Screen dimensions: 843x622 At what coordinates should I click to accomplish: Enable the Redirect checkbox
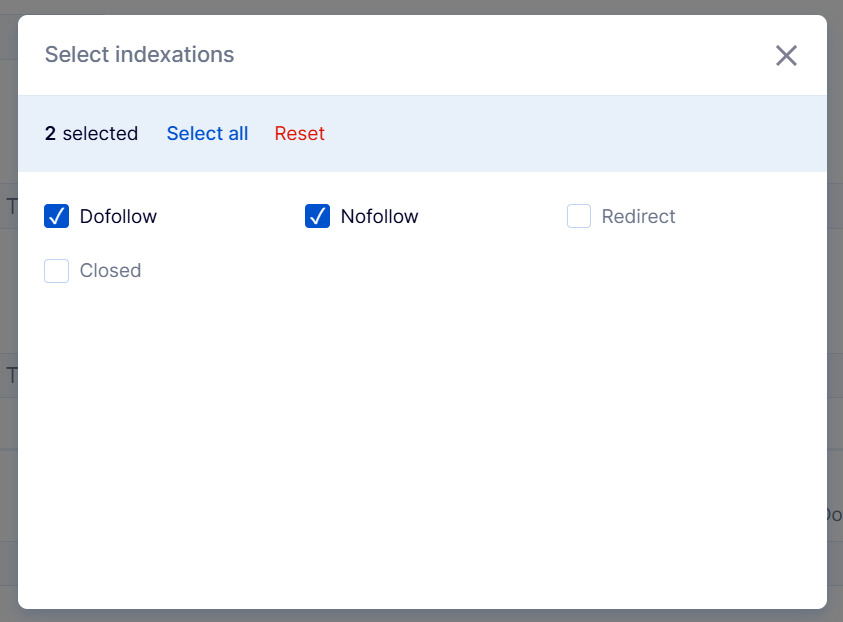[x=579, y=216]
